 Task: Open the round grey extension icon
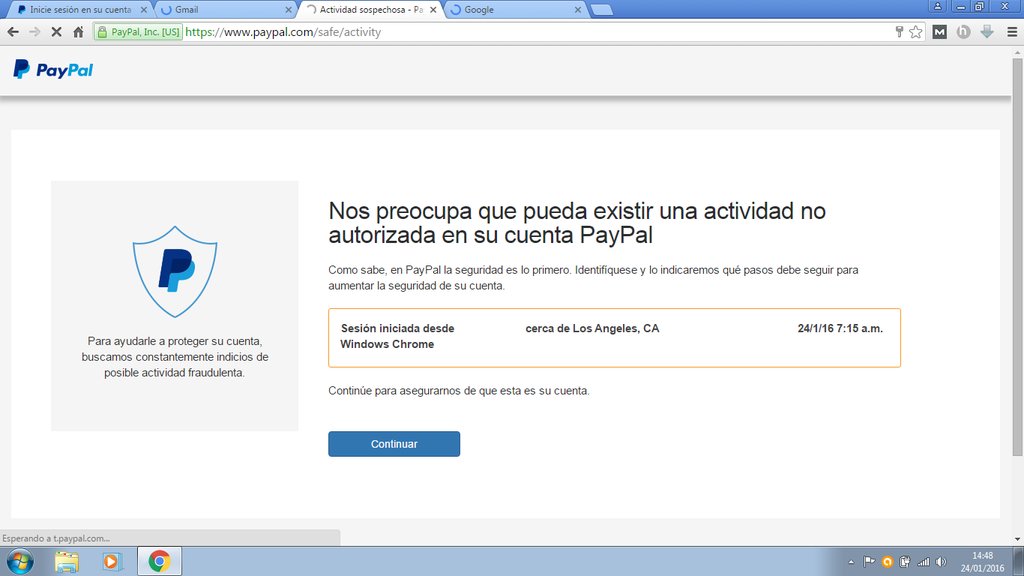click(963, 32)
